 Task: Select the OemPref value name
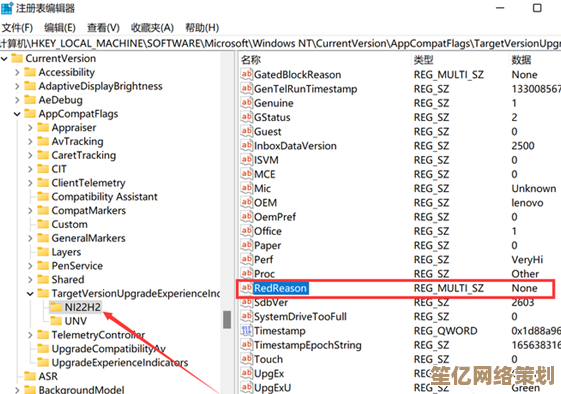(x=275, y=217)
